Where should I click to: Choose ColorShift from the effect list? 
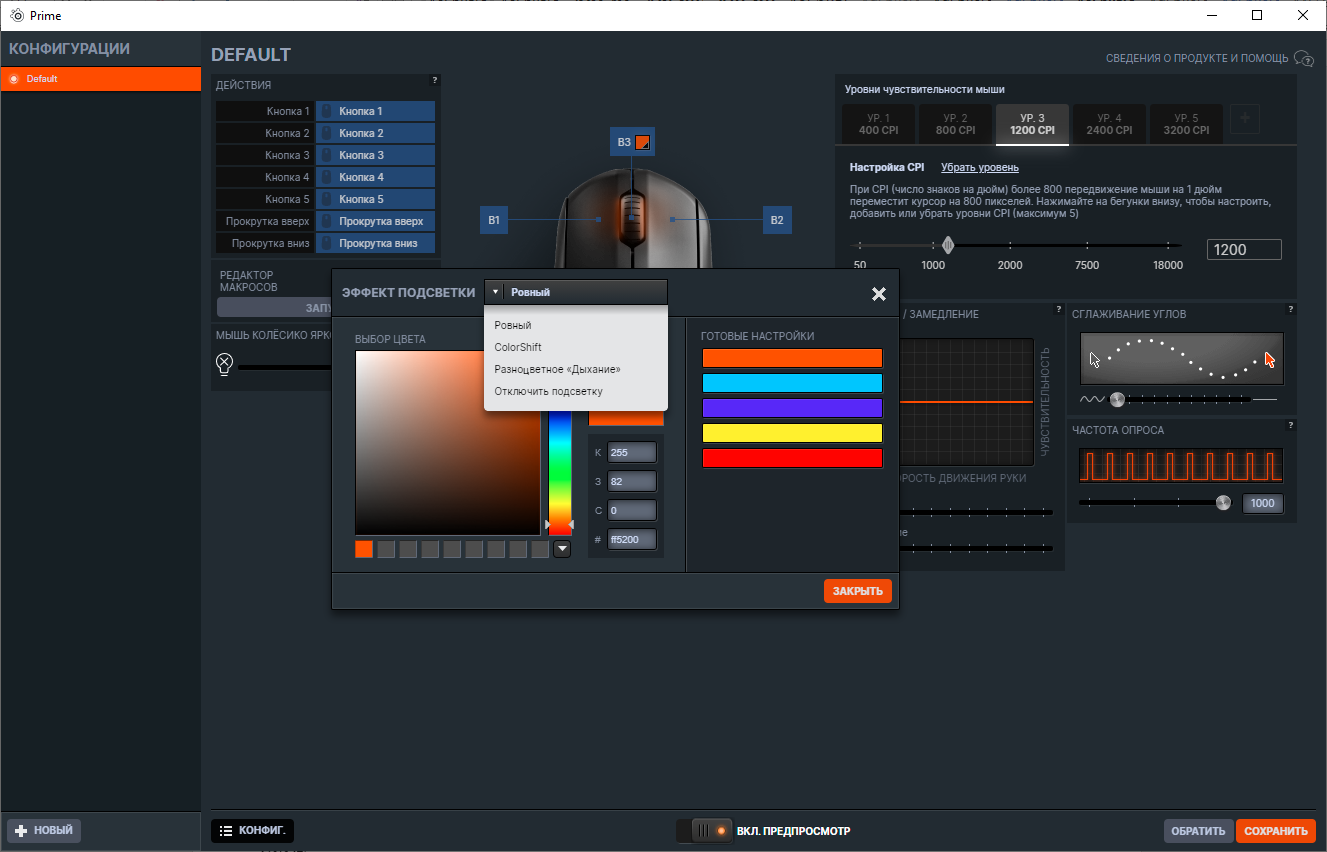(x=518, y=347)
